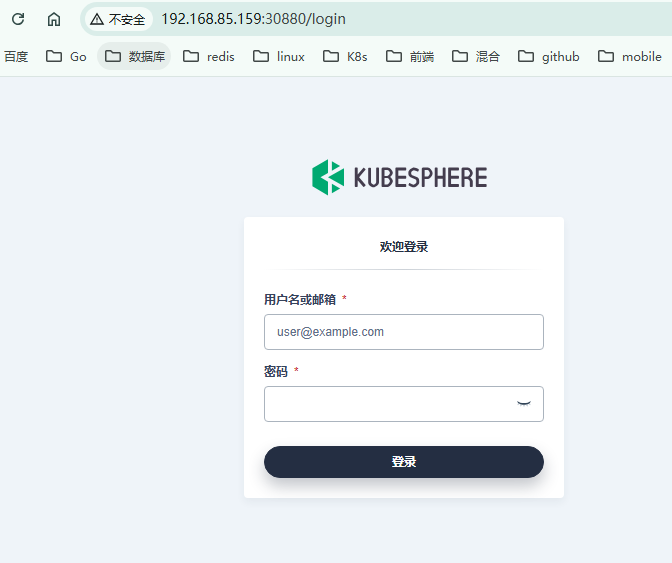Screen dimensions: 672x563
Task: Open the mobile bookmarks folder
Action: click(630, 57)
